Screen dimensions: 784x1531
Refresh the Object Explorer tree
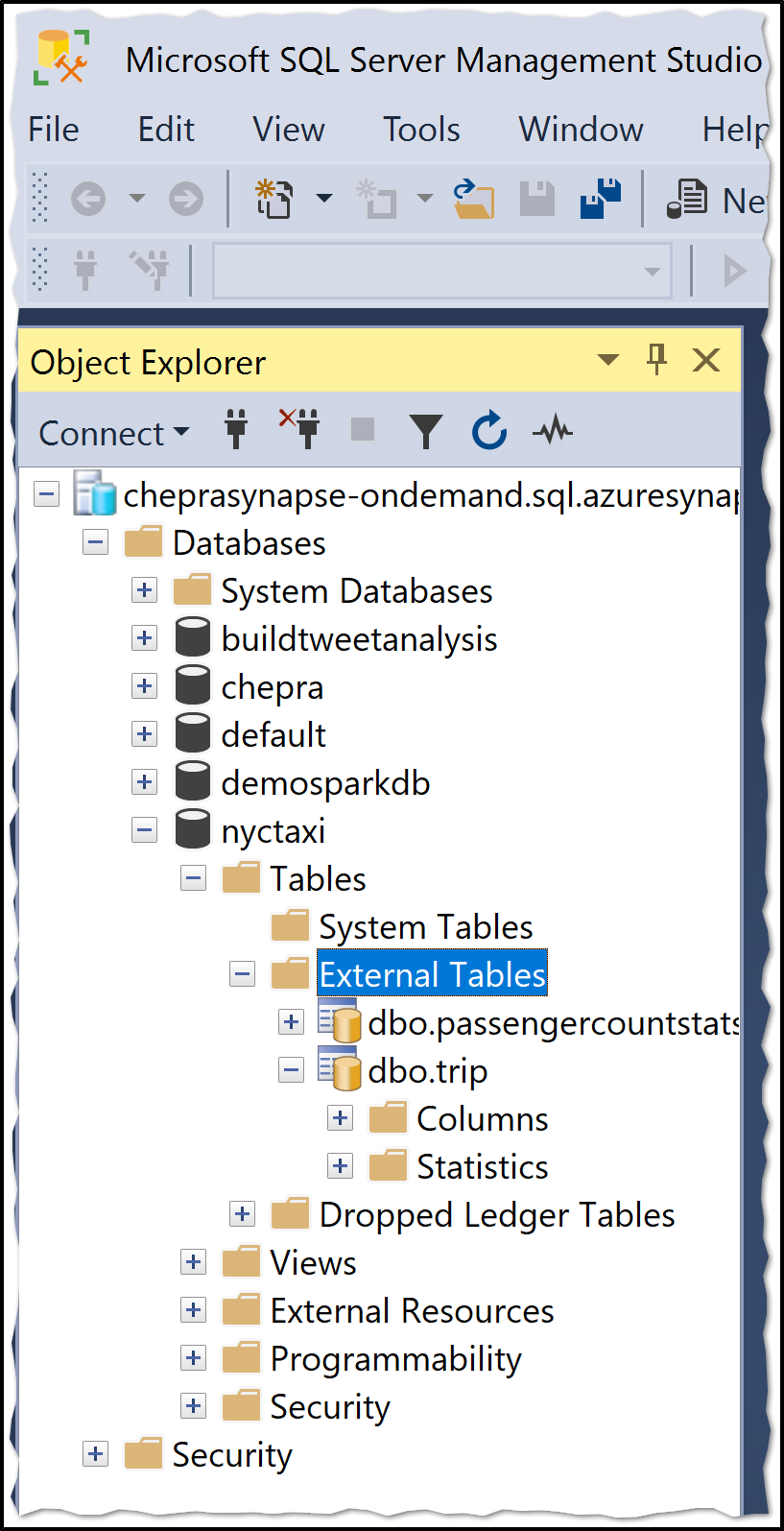click(488, 430)
